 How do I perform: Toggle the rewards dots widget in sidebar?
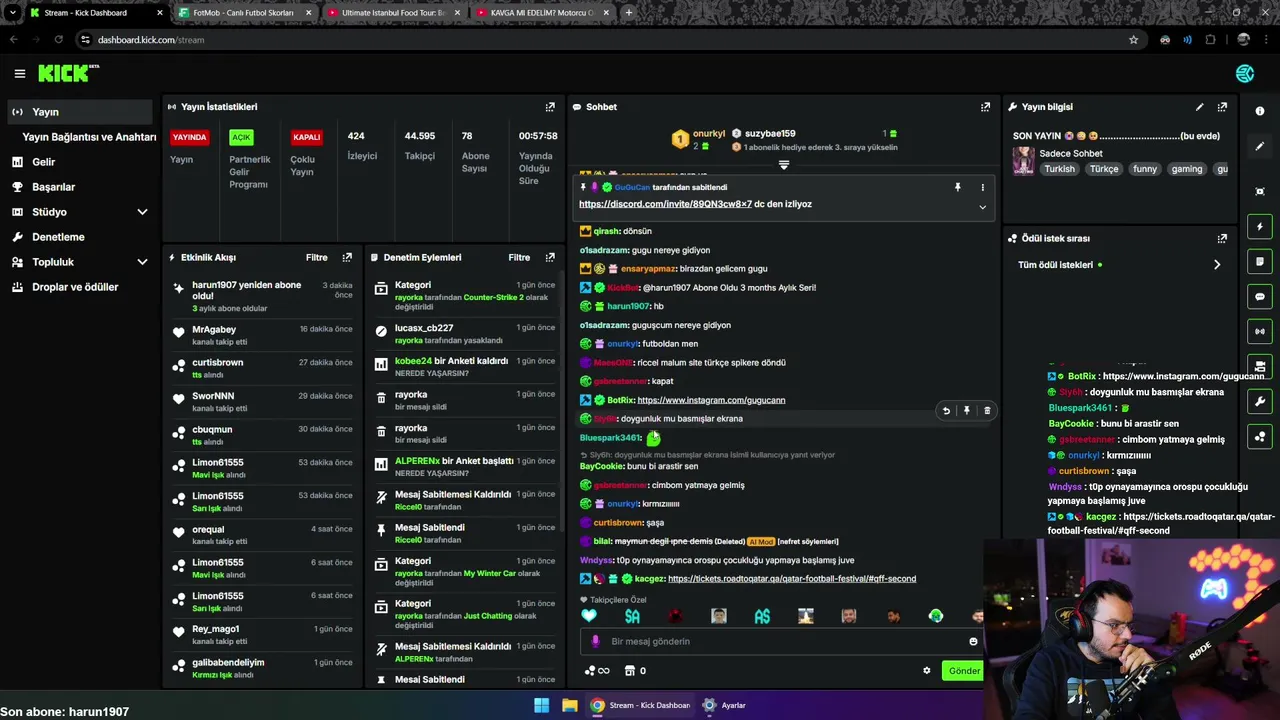(1260, 436)
